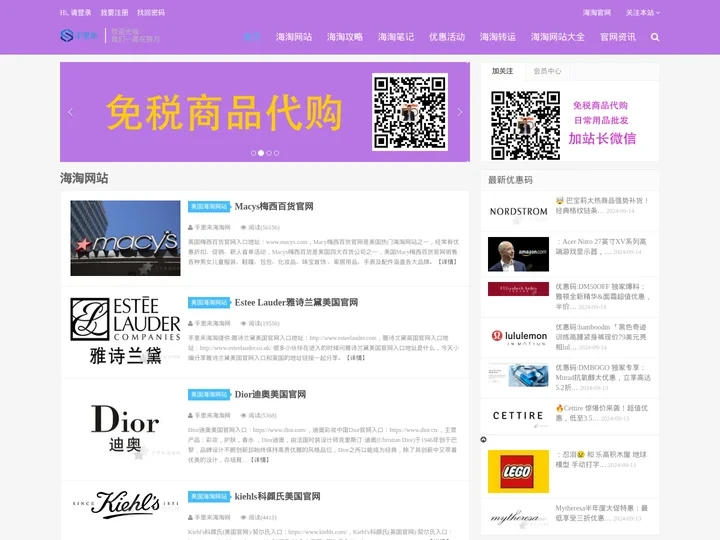
Task: Open the LEGO logo coupon
Action: coord(518,471)
